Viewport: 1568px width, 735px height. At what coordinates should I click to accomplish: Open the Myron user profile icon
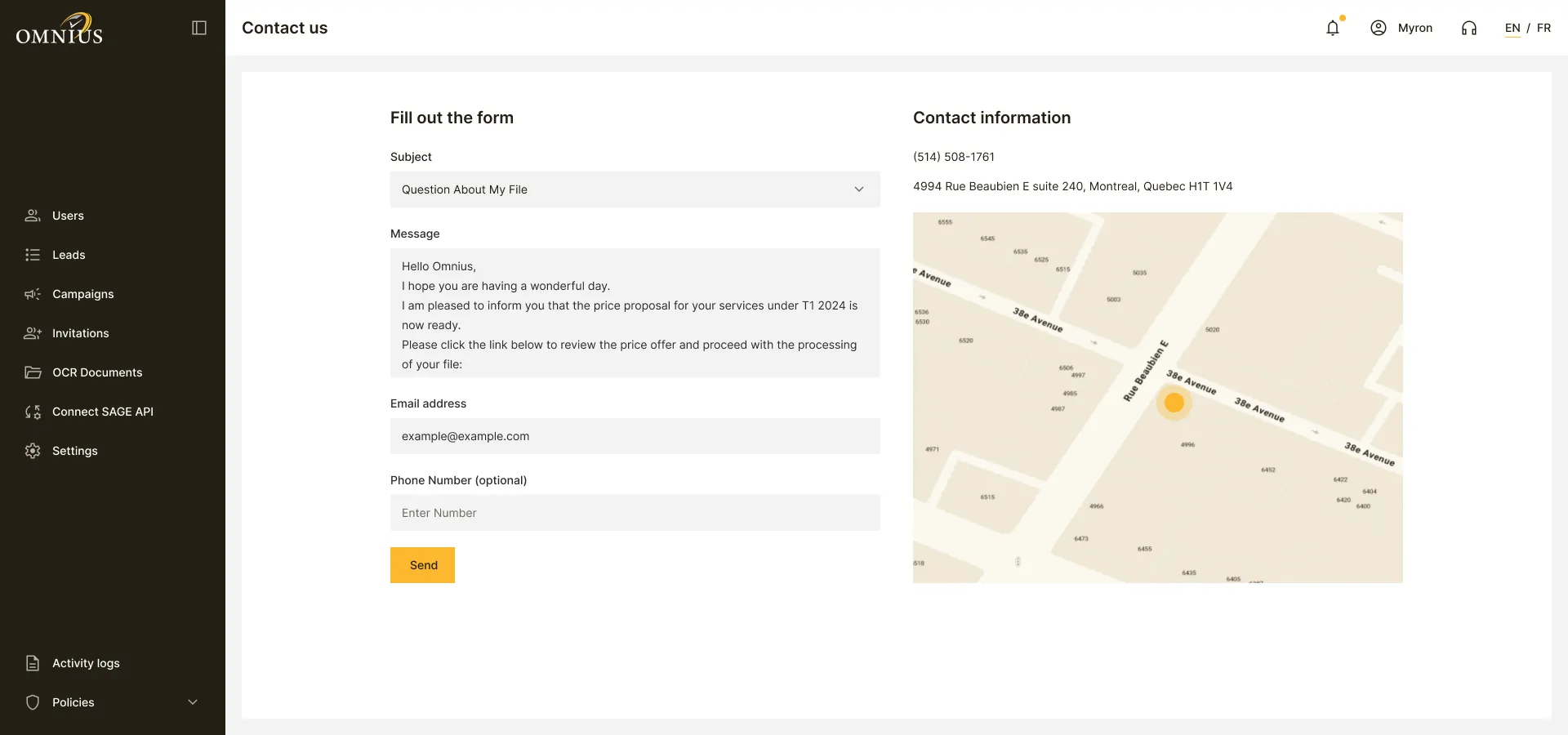(x=1379, y=28)
